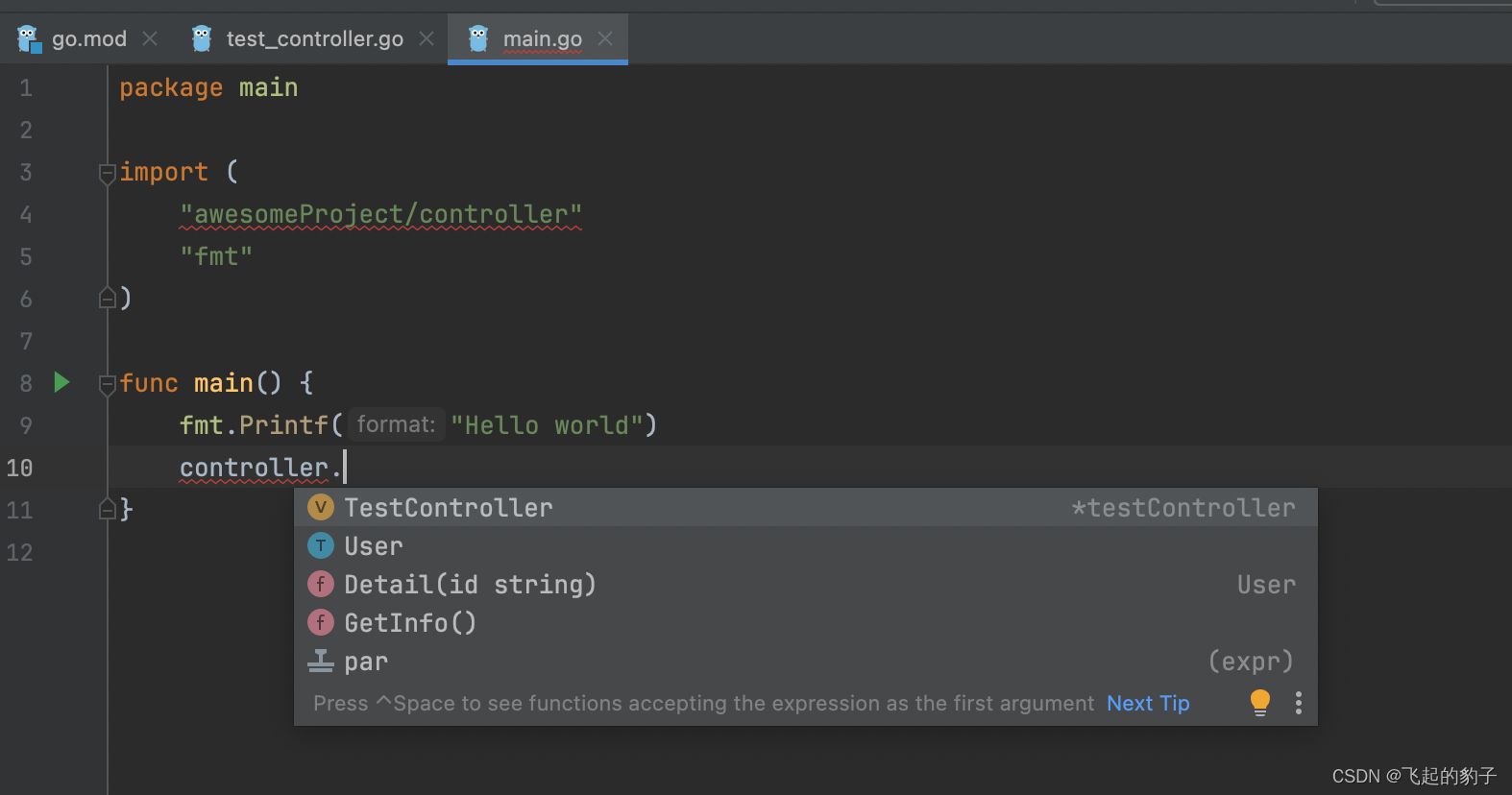Open the Next Tip link

(x=1148, y=703)
